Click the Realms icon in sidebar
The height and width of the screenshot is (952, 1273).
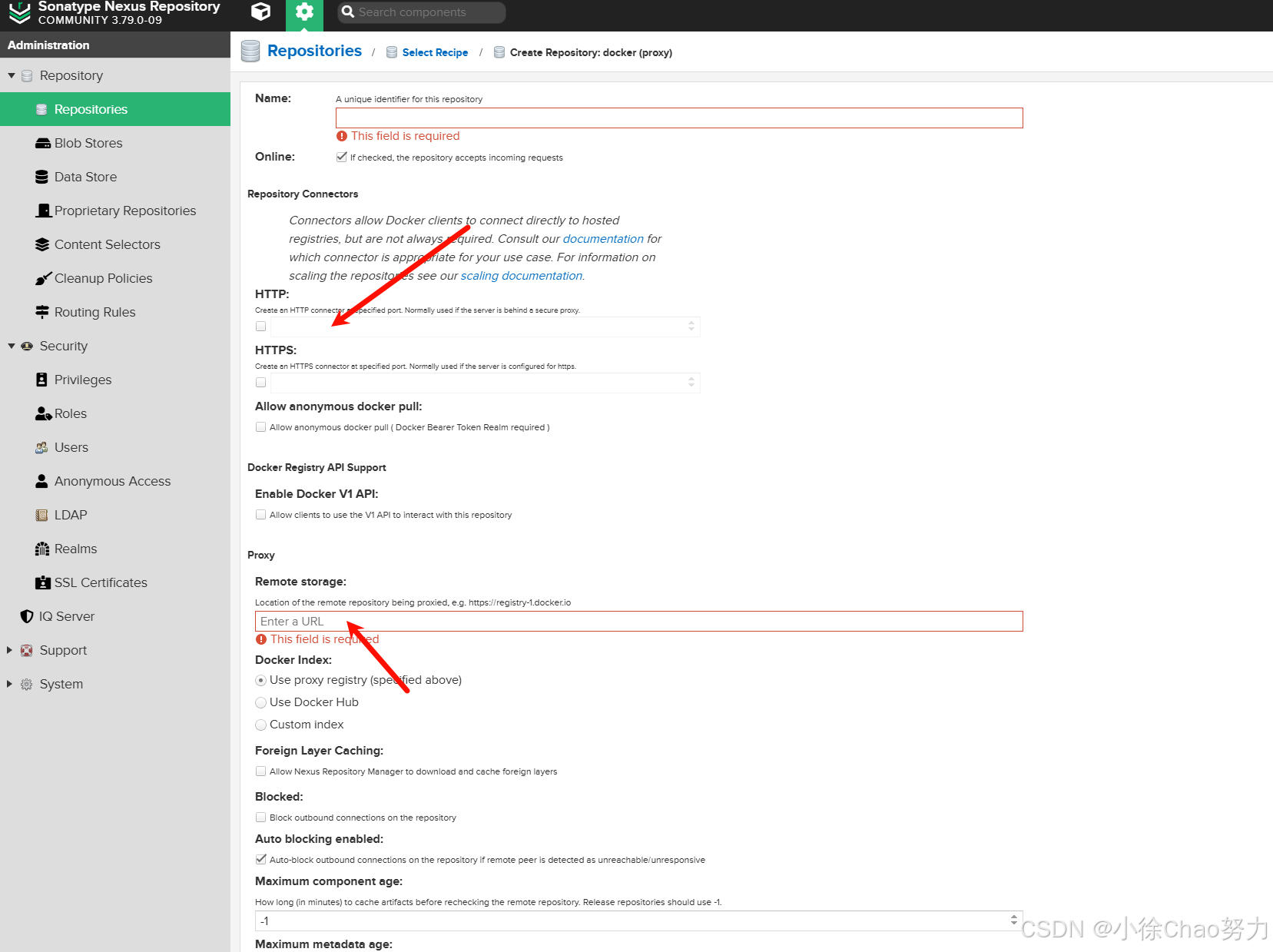tap(42, 549)
